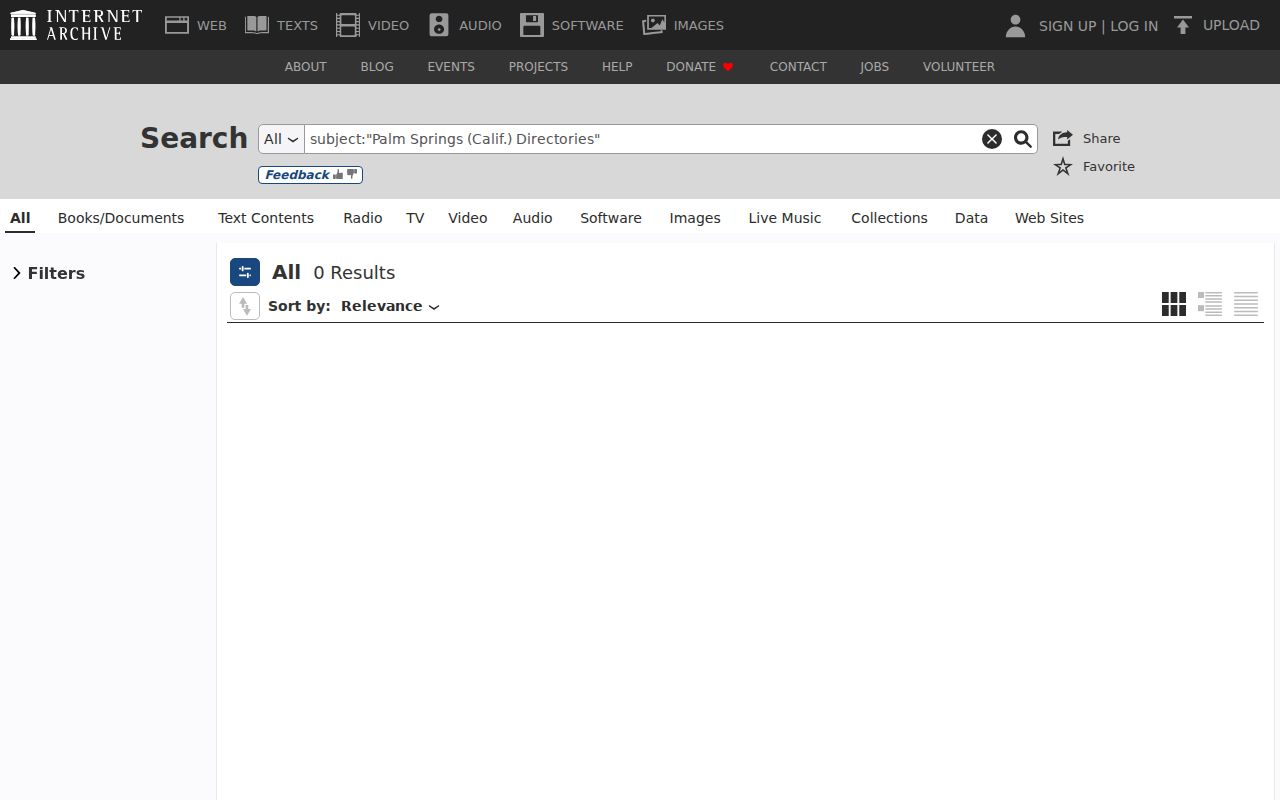Image resolution: width=1280 pixels, height=800 pixels.
Task: Select the Text Contents tab
Action: [266, 218]
